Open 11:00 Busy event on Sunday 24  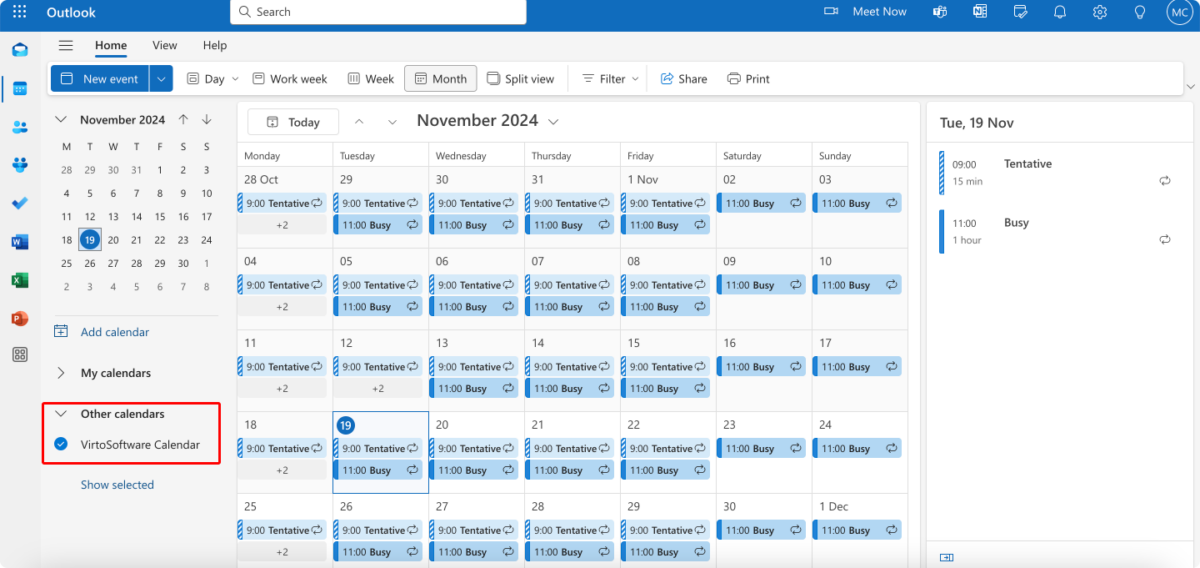coord(859,449)
